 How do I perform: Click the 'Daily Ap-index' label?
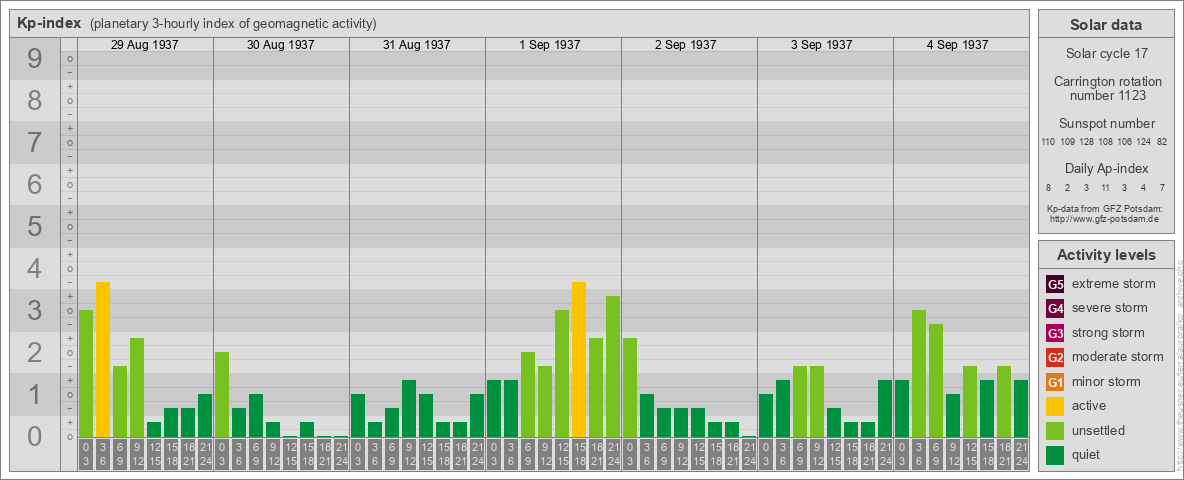tap(1106, 168)
